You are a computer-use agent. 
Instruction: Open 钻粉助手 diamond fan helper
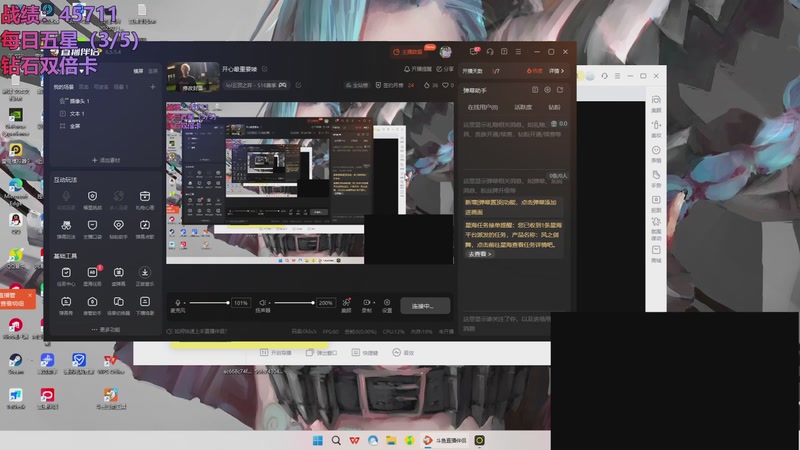click(118, 229)
